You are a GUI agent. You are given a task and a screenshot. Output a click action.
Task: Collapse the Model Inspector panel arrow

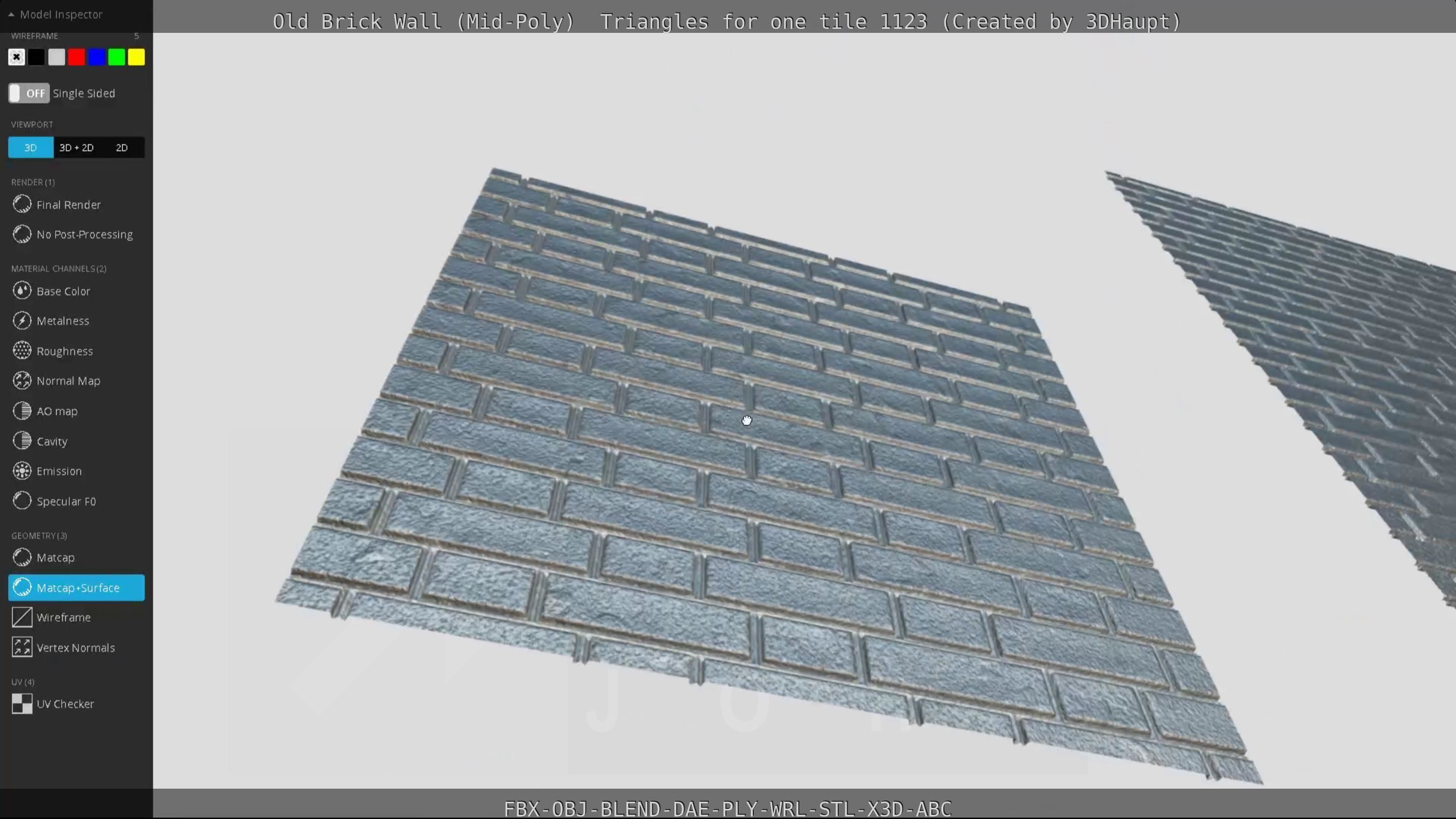tap(11, 15)
